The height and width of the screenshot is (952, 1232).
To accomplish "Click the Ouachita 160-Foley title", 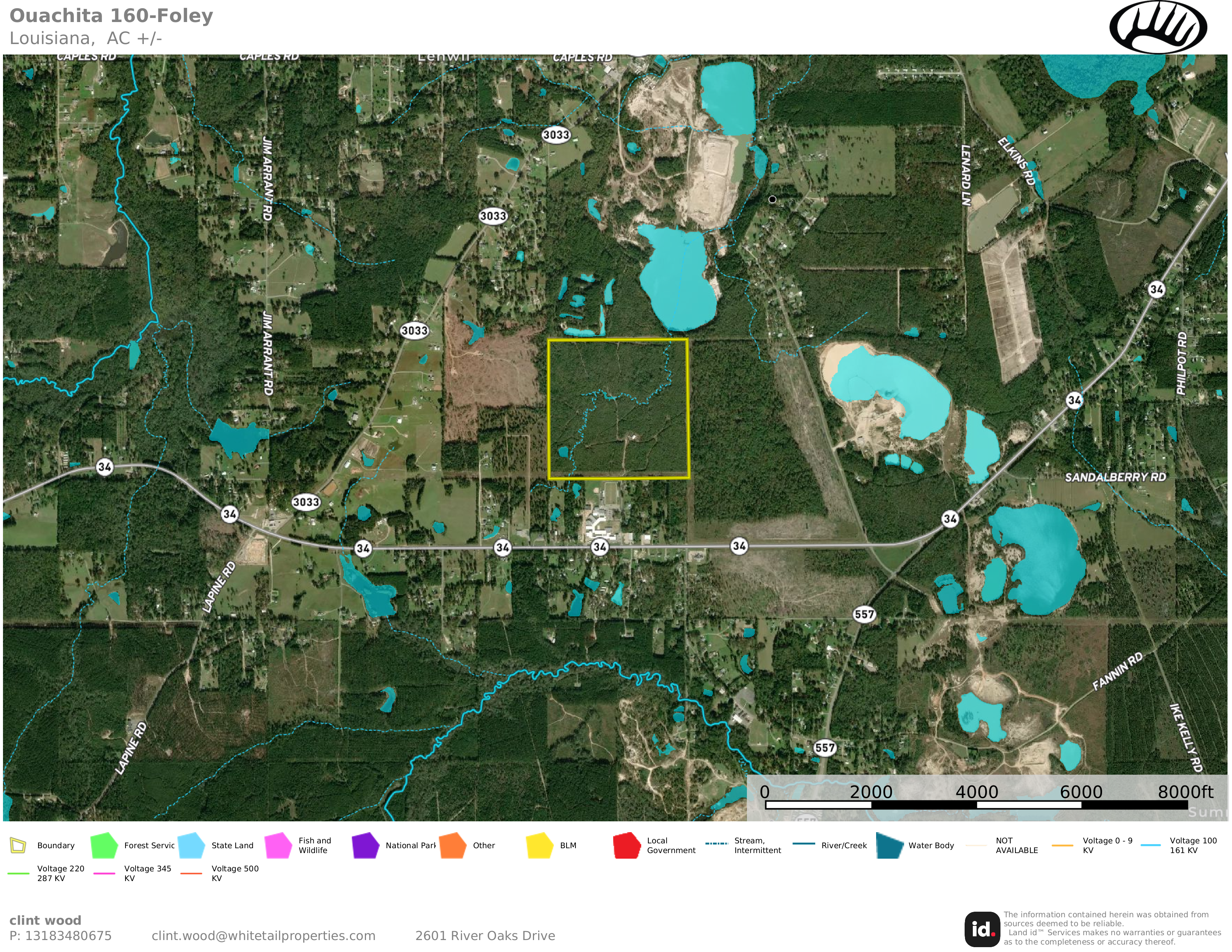I will click(111, 16).
